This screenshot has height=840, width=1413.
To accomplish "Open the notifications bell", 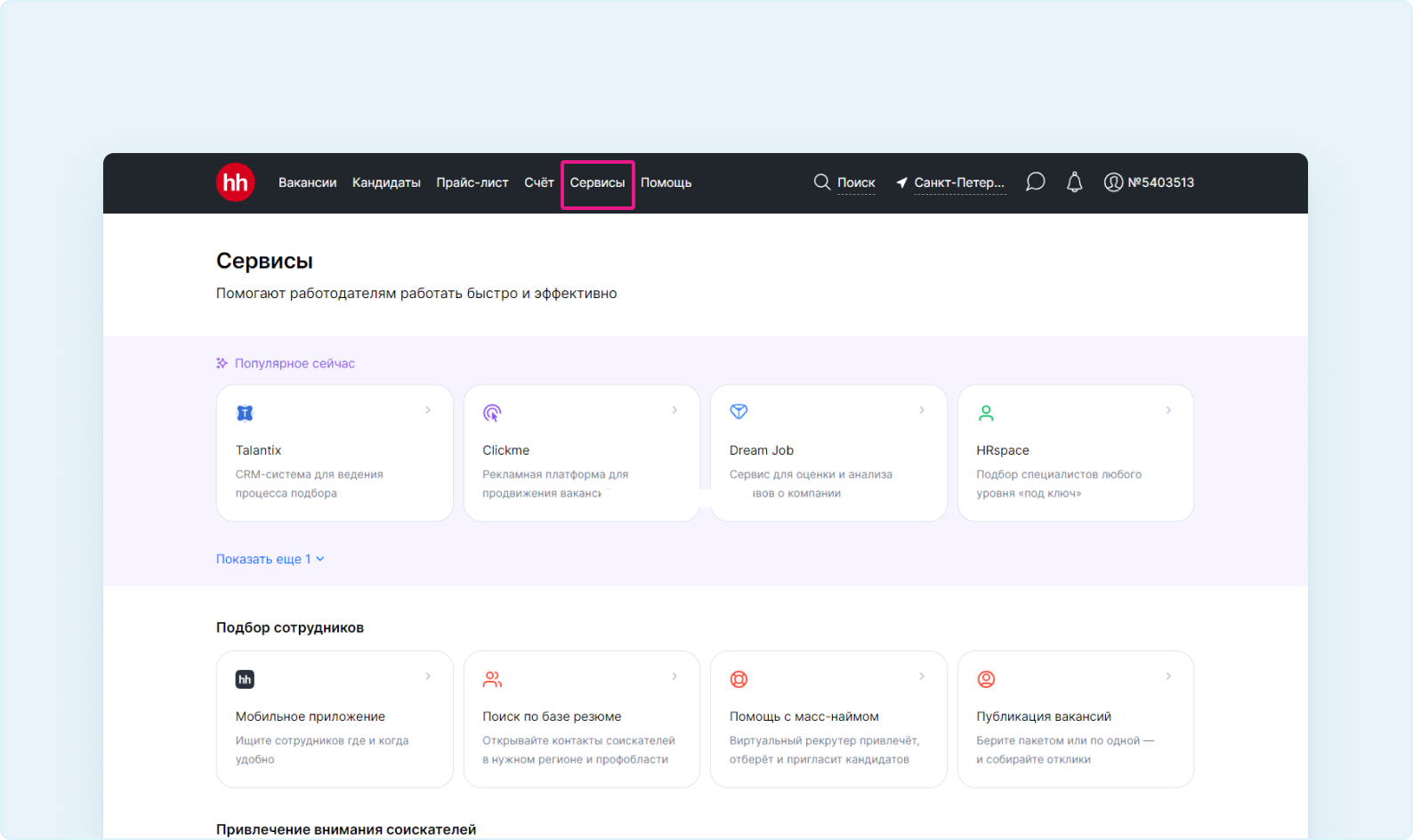I will click(1075, 182).
